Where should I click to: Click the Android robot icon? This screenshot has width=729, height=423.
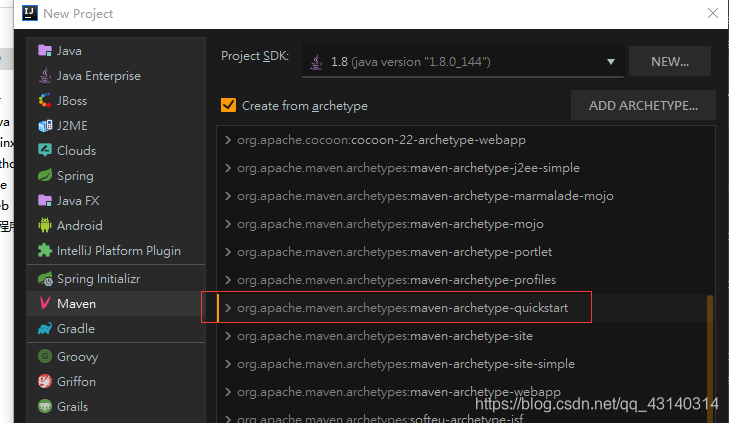45,225
